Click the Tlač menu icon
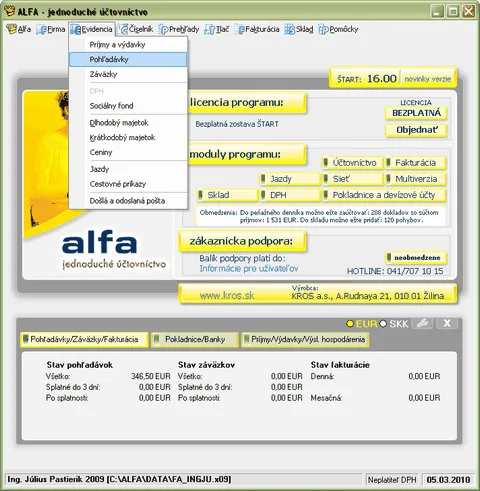Viewport: 480px width, 491px height. coord(209,30)
